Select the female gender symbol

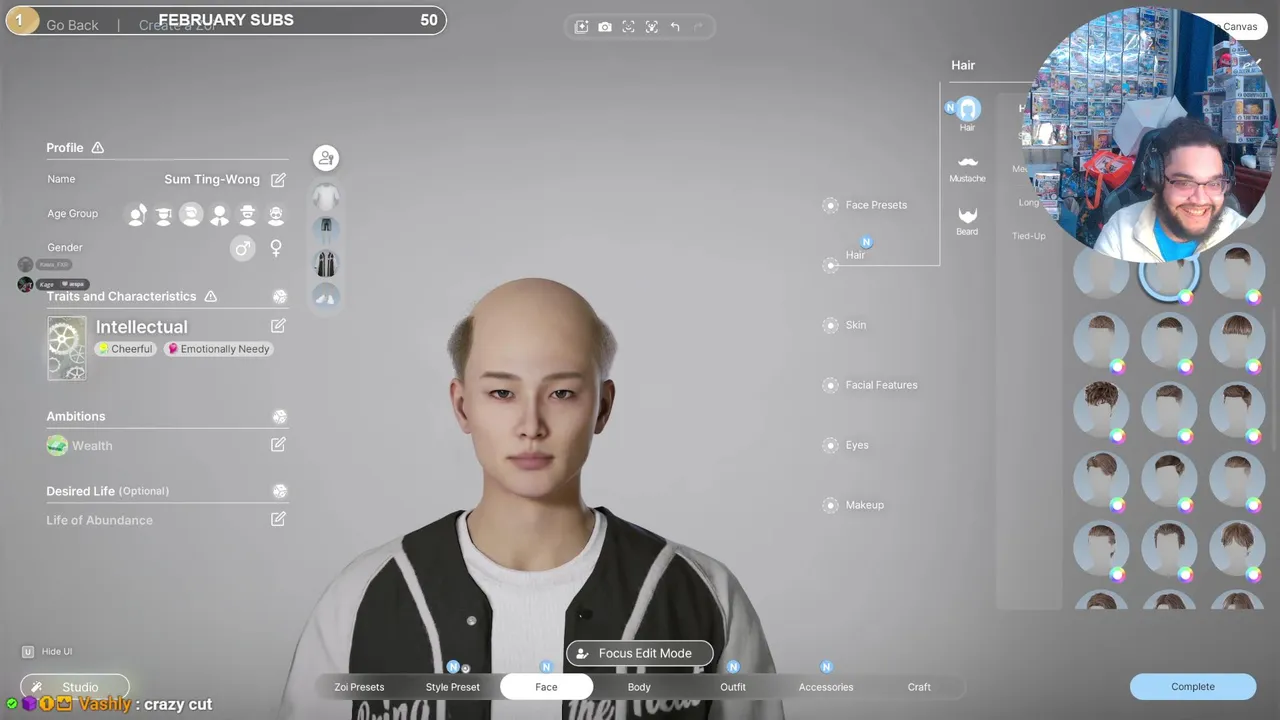[x=276, y=247]
